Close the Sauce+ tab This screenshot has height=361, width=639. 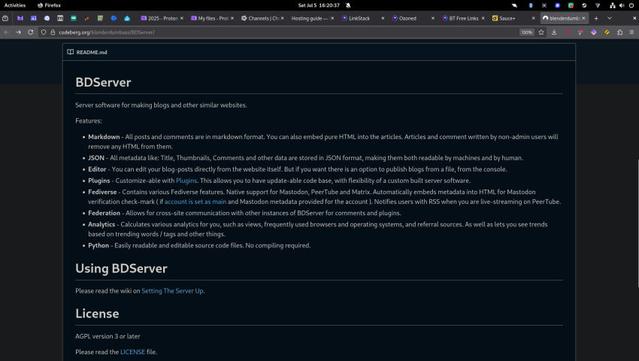533,18
